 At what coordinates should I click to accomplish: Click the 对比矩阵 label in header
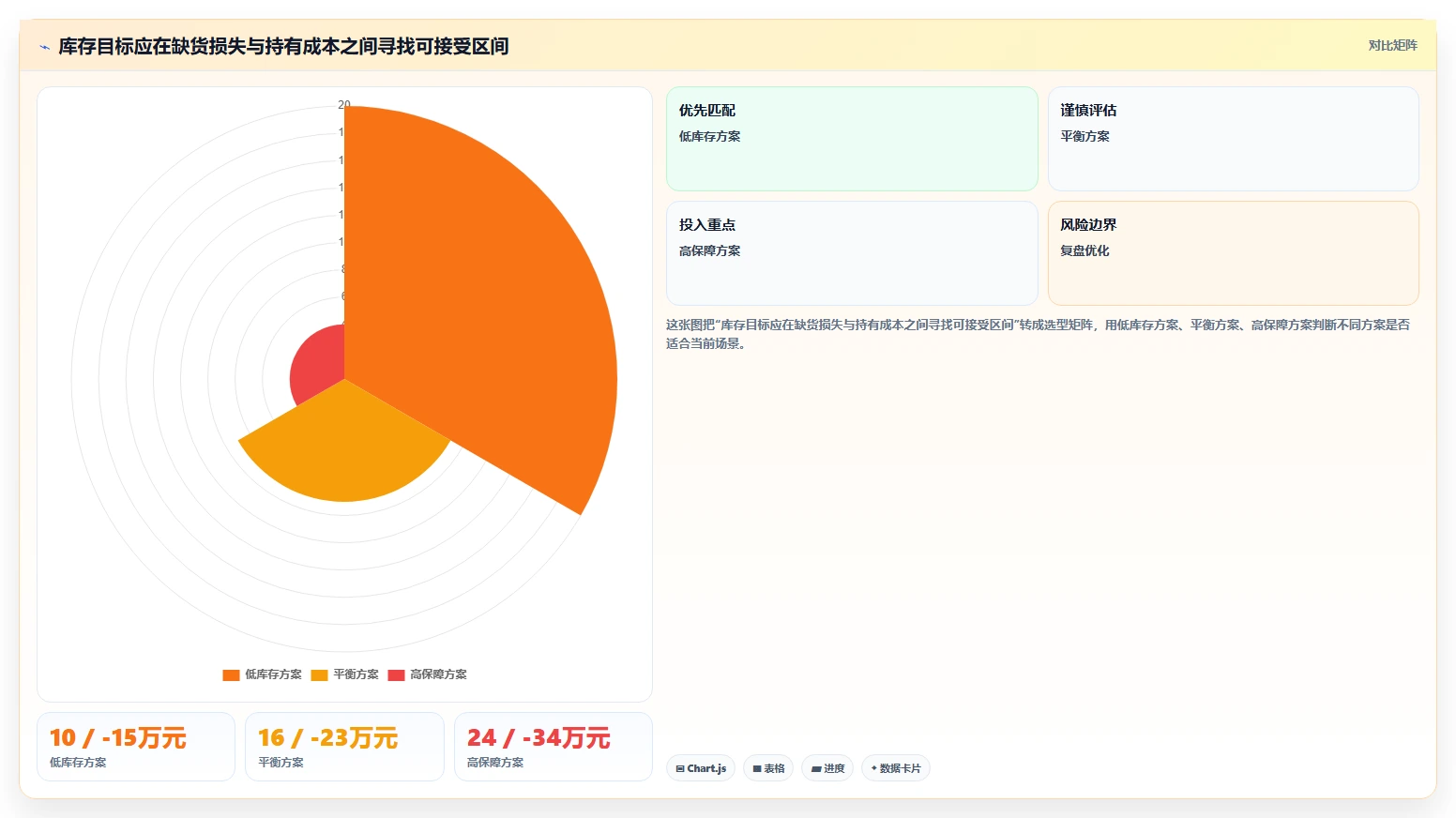point(1392,45)
